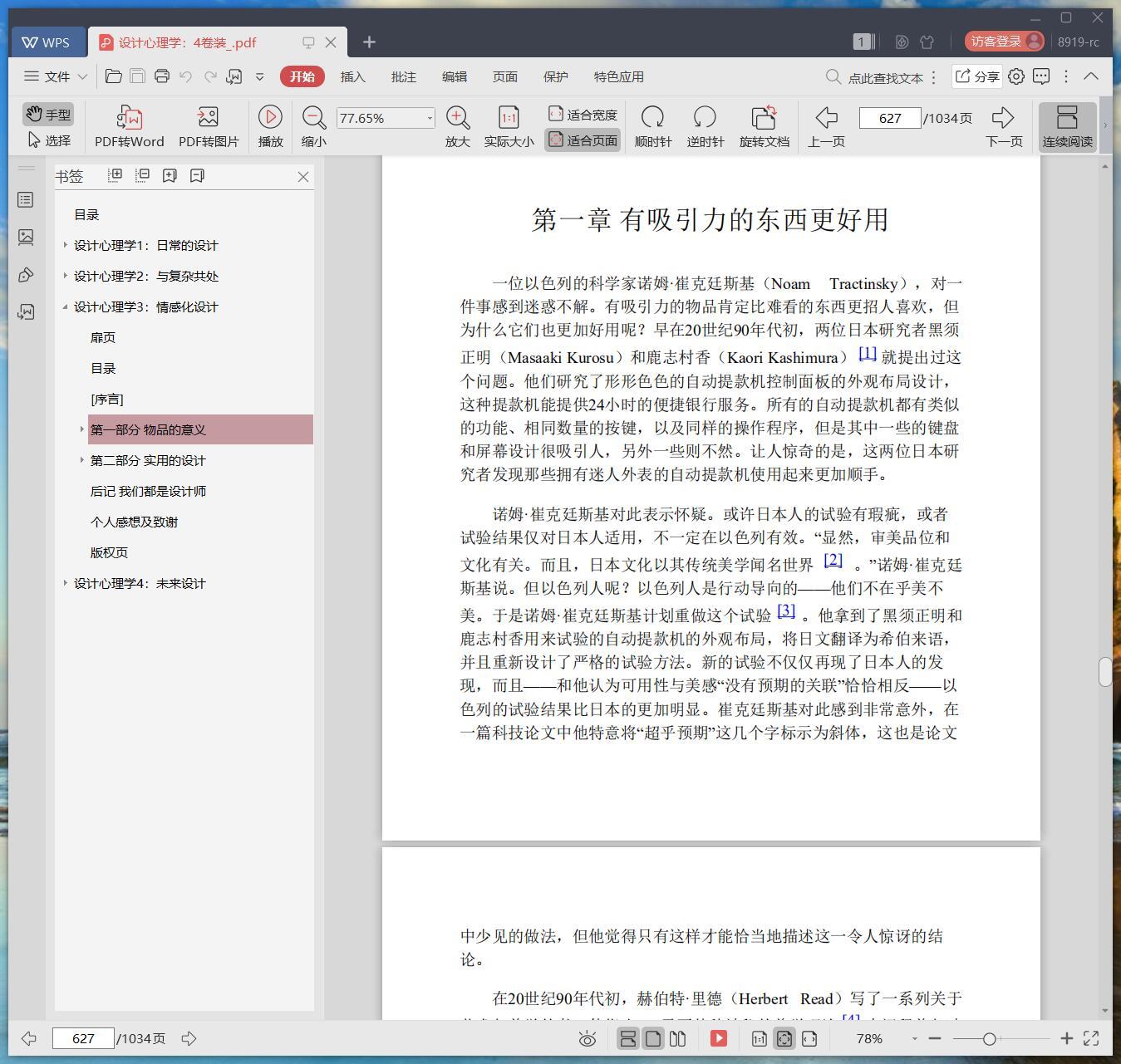Click expand all bookmarks icon
1121x1064 pixels.
tap(116, 175)
